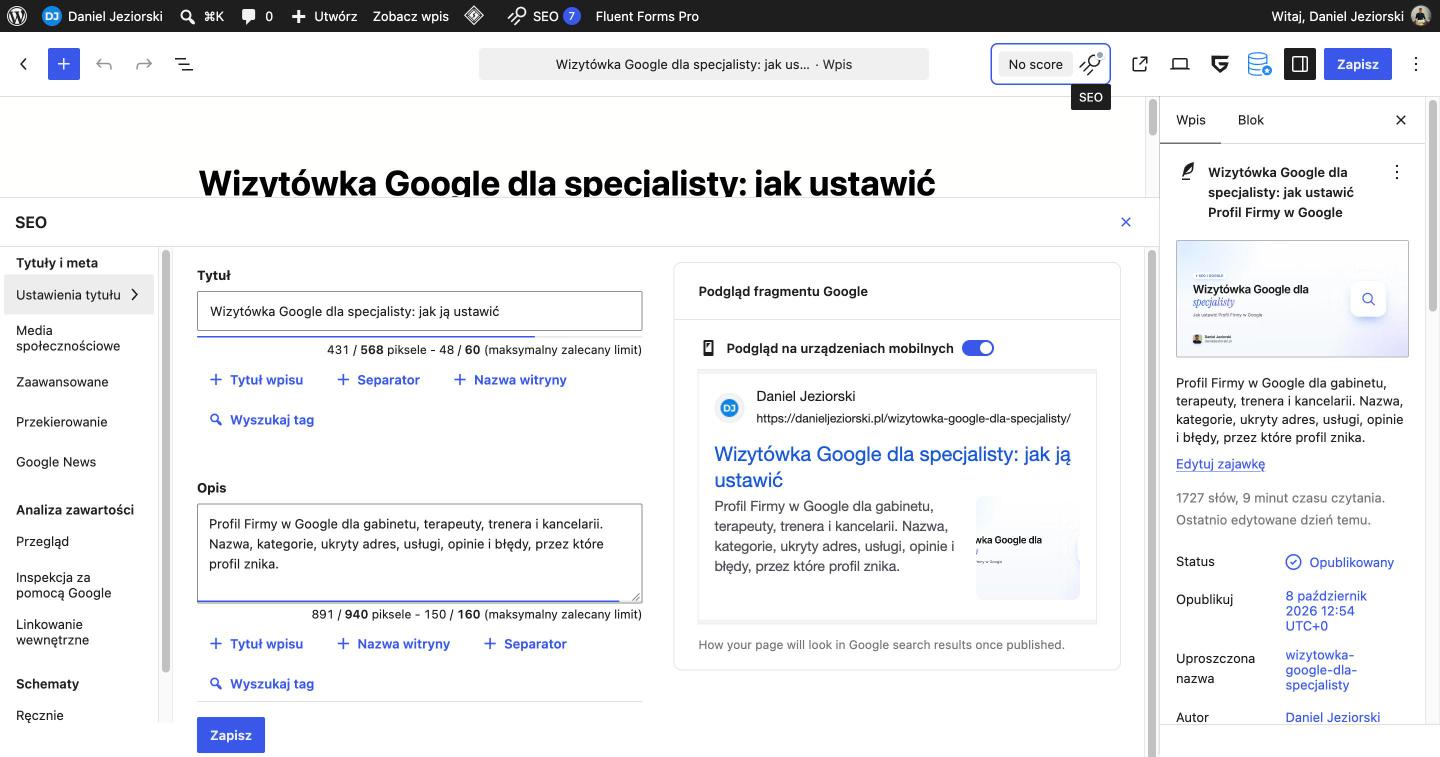The height and width of the screenshot is (757, 1440).
Task: Open the post actions three-dot menu
Action: (1397, 172)
